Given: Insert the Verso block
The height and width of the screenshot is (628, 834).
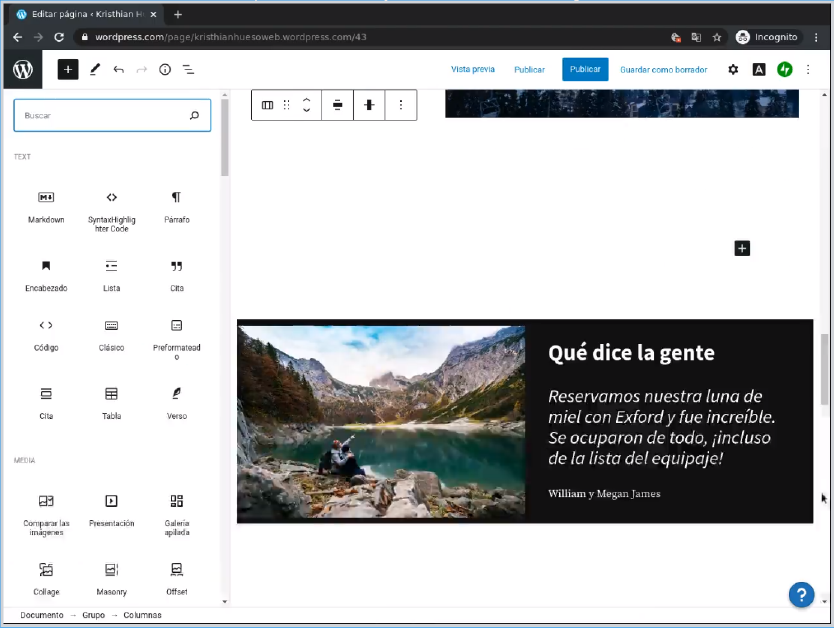Looking at the screenshot, I should coord(177,404).
